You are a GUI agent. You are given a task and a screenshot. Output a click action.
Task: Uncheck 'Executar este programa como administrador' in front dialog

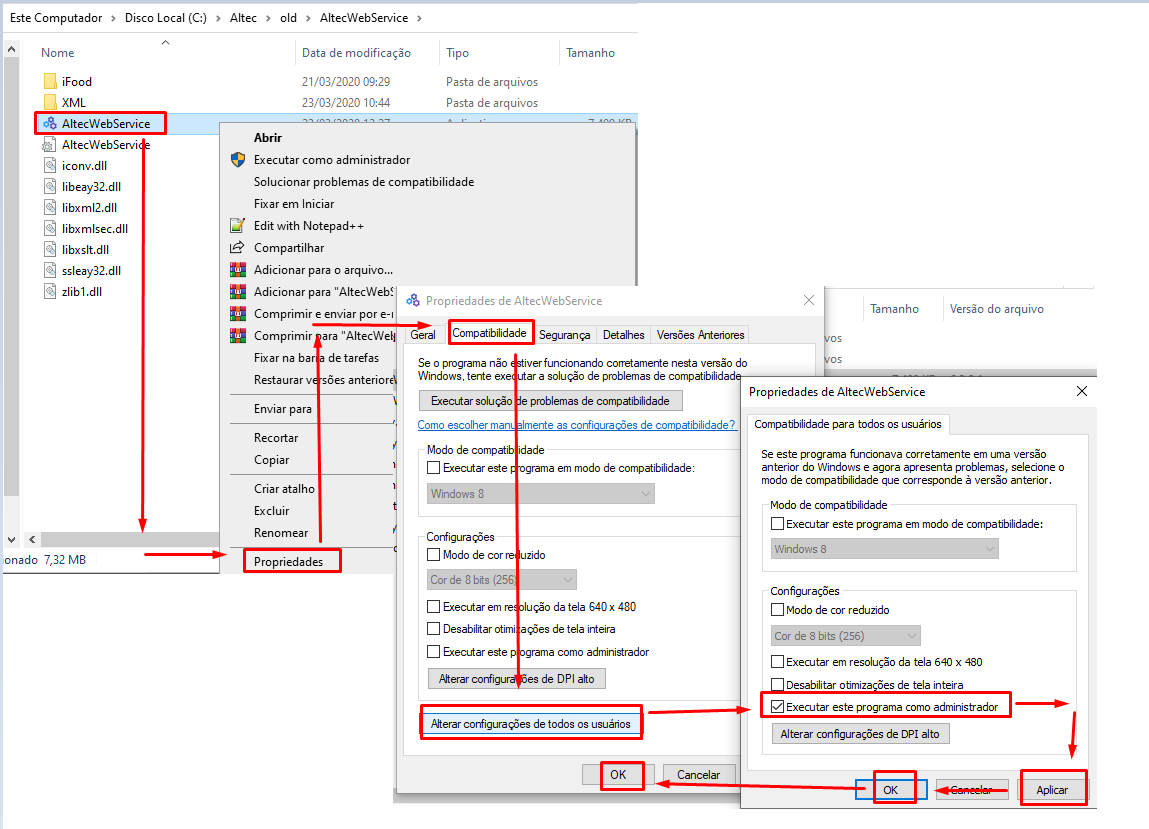tap(777, 707)
